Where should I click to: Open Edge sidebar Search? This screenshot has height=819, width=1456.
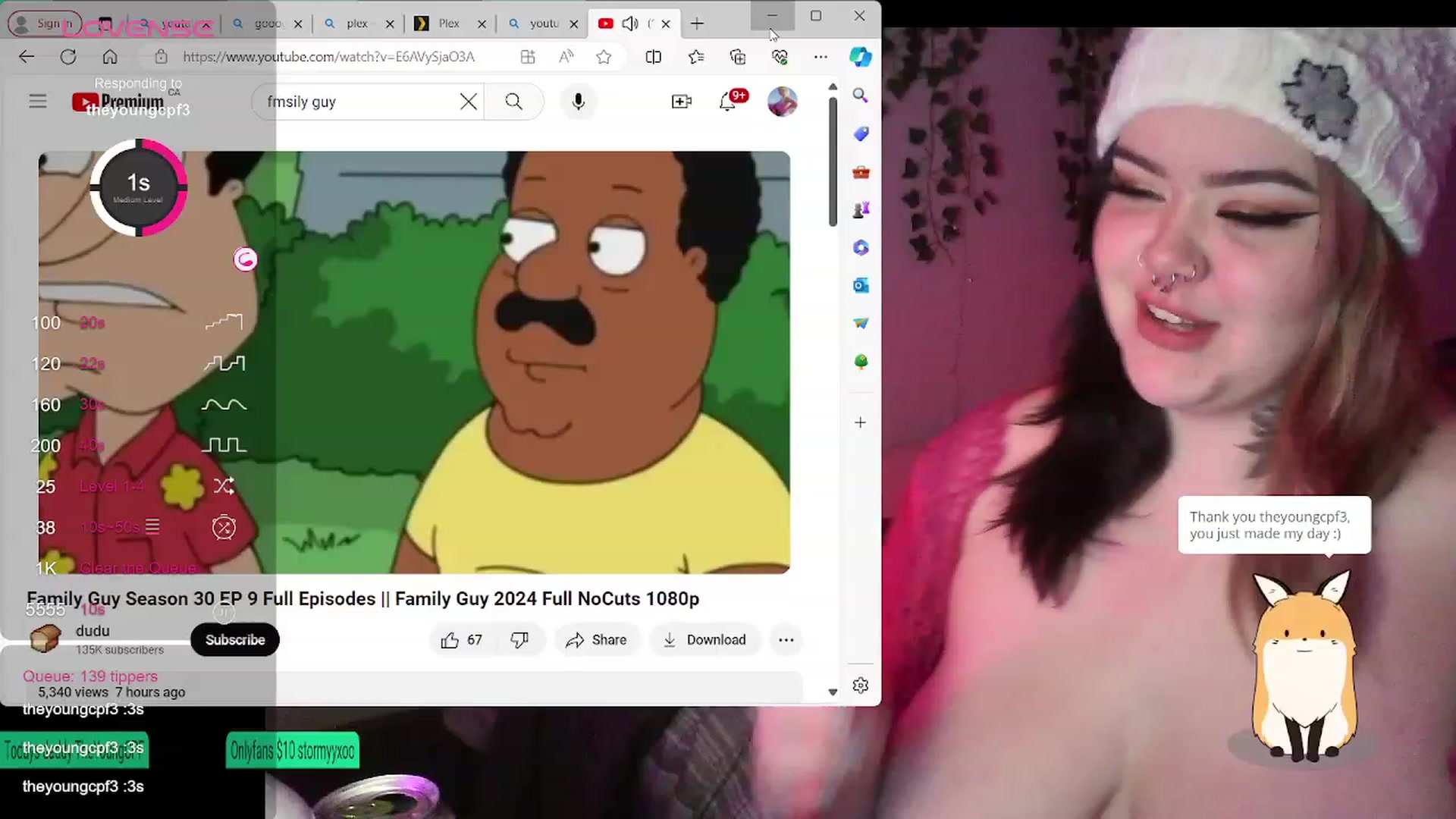click(860, 96)
